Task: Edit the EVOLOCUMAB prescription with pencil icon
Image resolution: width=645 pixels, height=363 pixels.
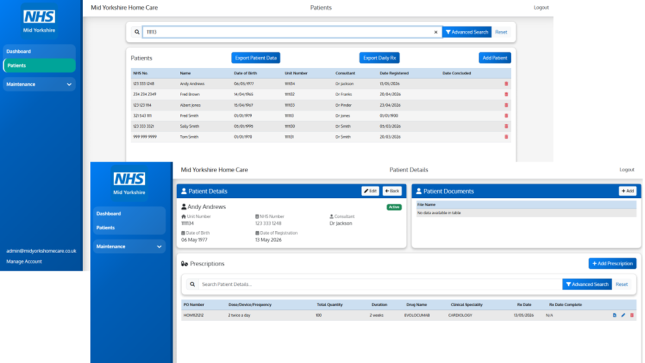Action: click(x=623, y=315)
